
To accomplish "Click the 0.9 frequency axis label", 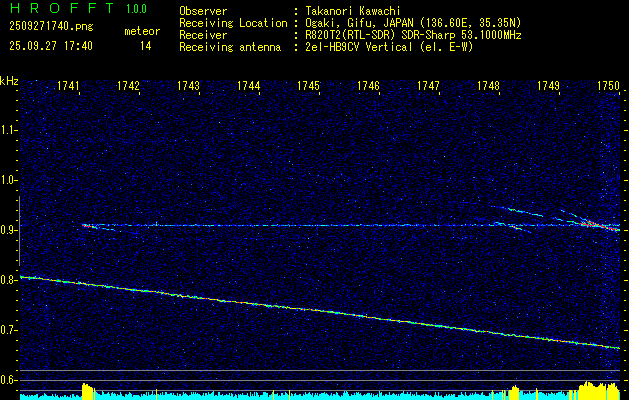I will 9,230.
